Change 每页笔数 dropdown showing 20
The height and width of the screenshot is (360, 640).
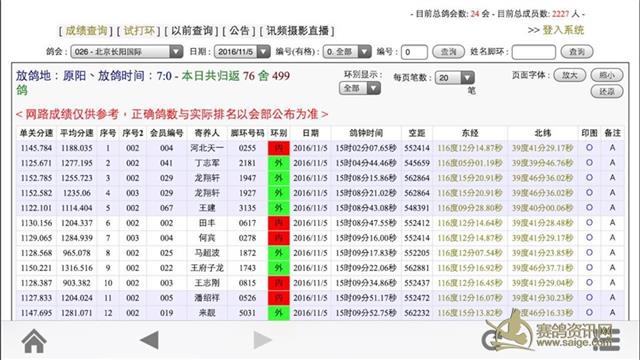[x=455, y=78]
